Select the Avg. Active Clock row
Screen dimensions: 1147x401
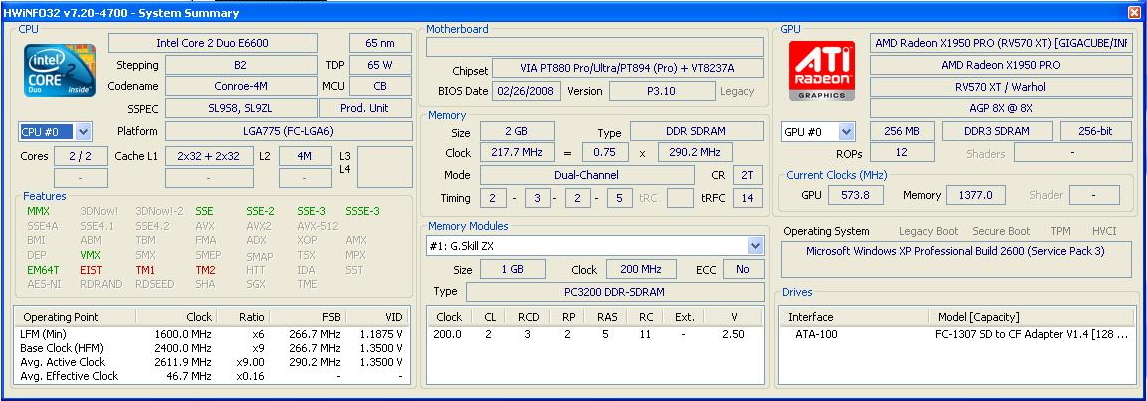212,362
